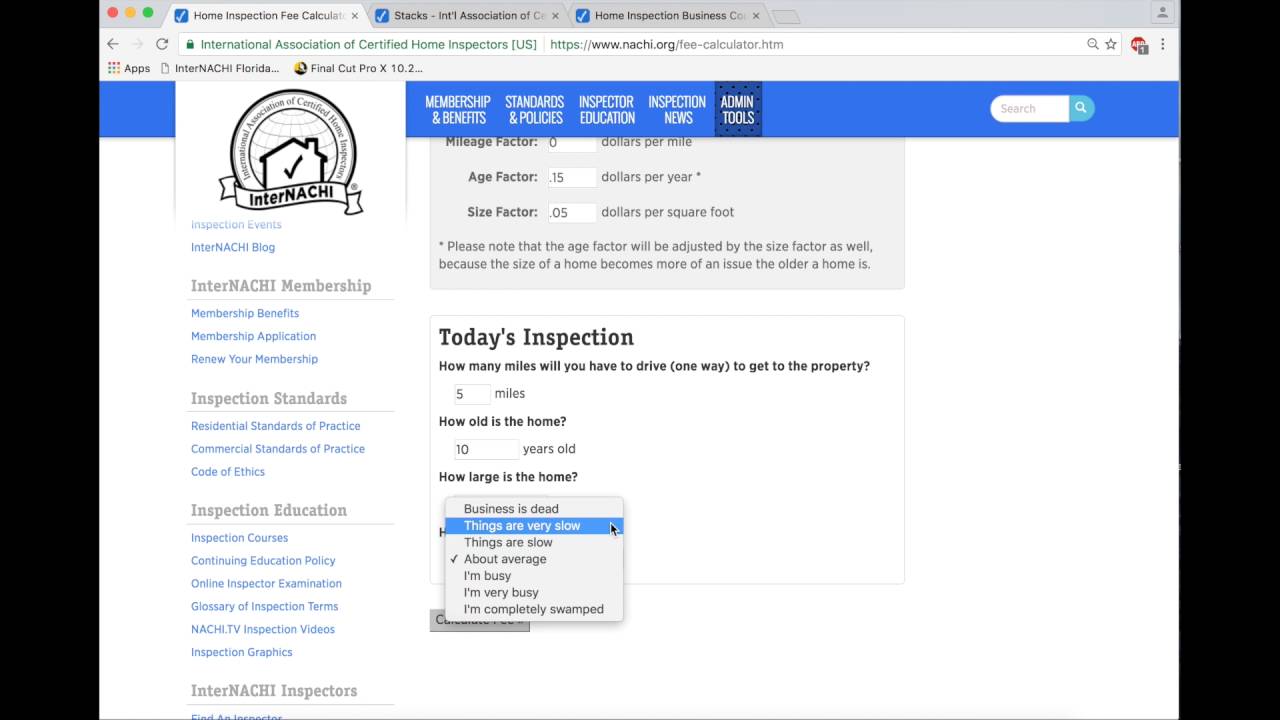Click the zoom magnifier icon in address bar

(1093, 44)
